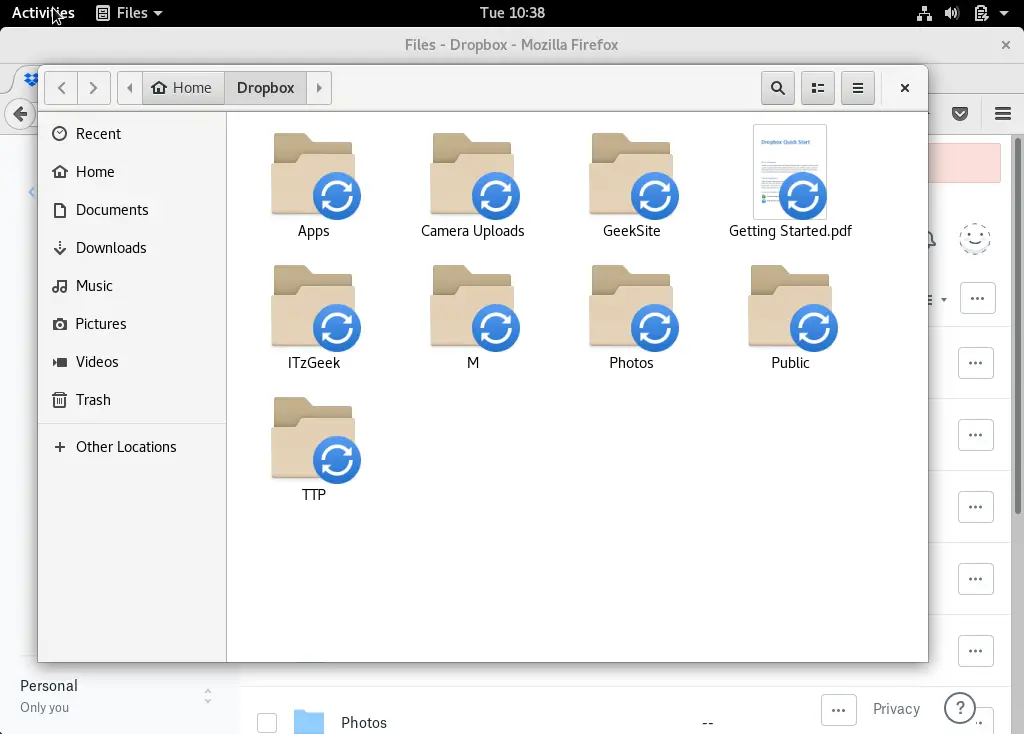Click the Pocket icon in Firefox
The width and height of the screenshot is (1024, 734).
click(x=960, y=114)
